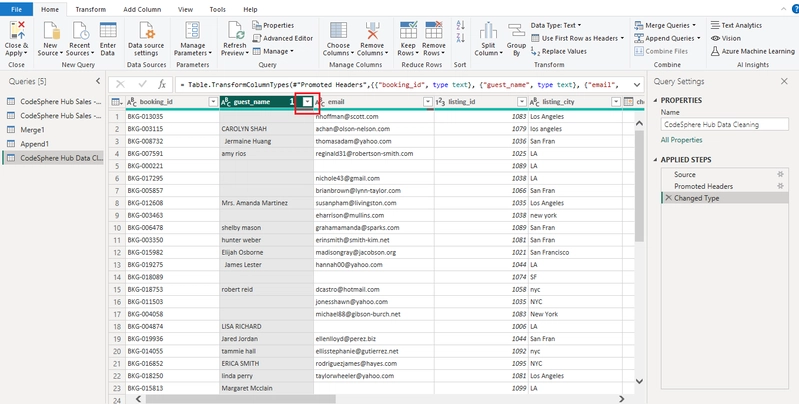Select the Merge1 query
Viewport: 799px width, 404px height.
click(x=33, y=130)
